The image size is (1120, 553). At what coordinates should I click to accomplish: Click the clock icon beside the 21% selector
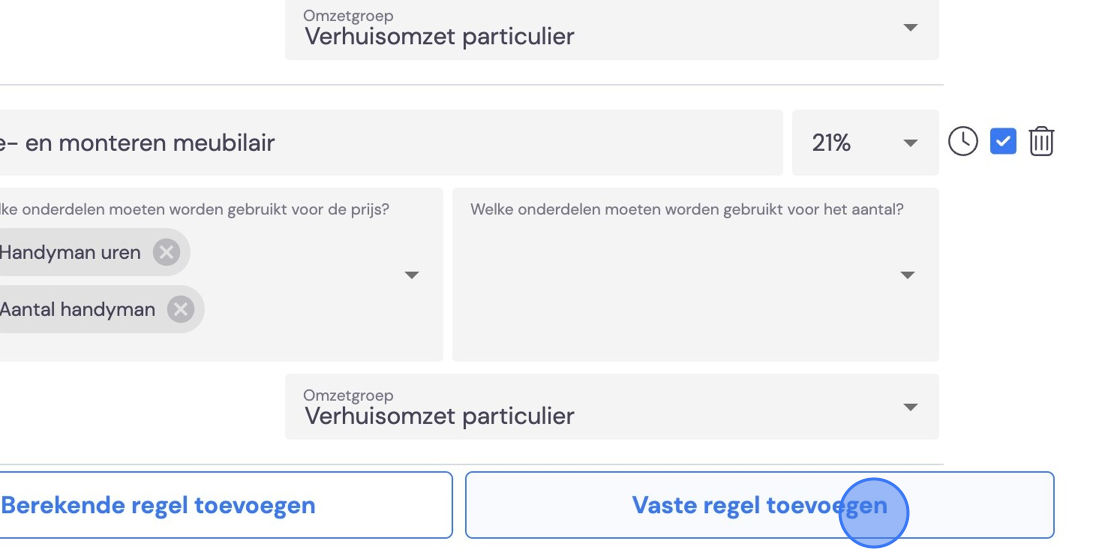(x=962, y=141)
